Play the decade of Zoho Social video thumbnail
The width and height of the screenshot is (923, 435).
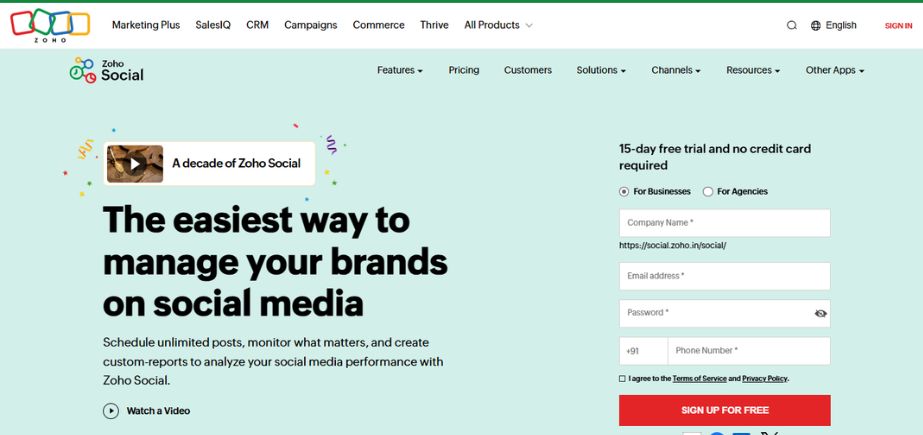[135, 164]
